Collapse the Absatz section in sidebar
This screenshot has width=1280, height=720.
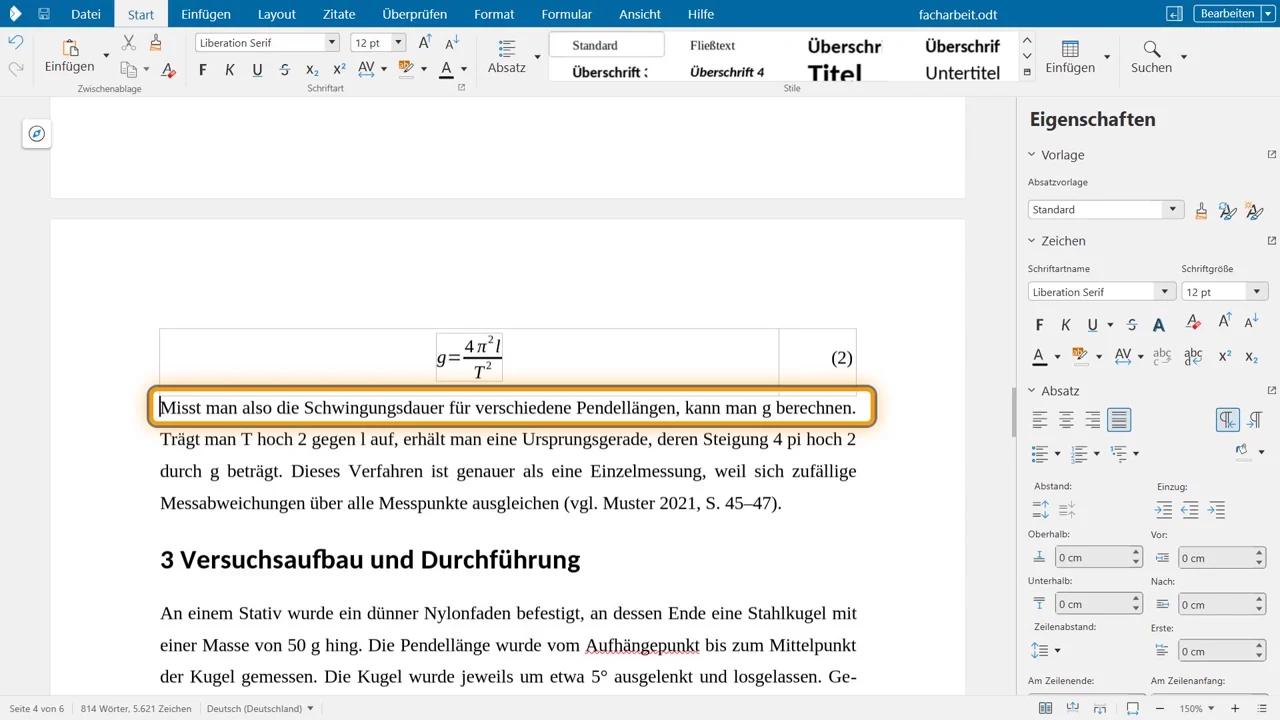click(x=1032, y=391)
